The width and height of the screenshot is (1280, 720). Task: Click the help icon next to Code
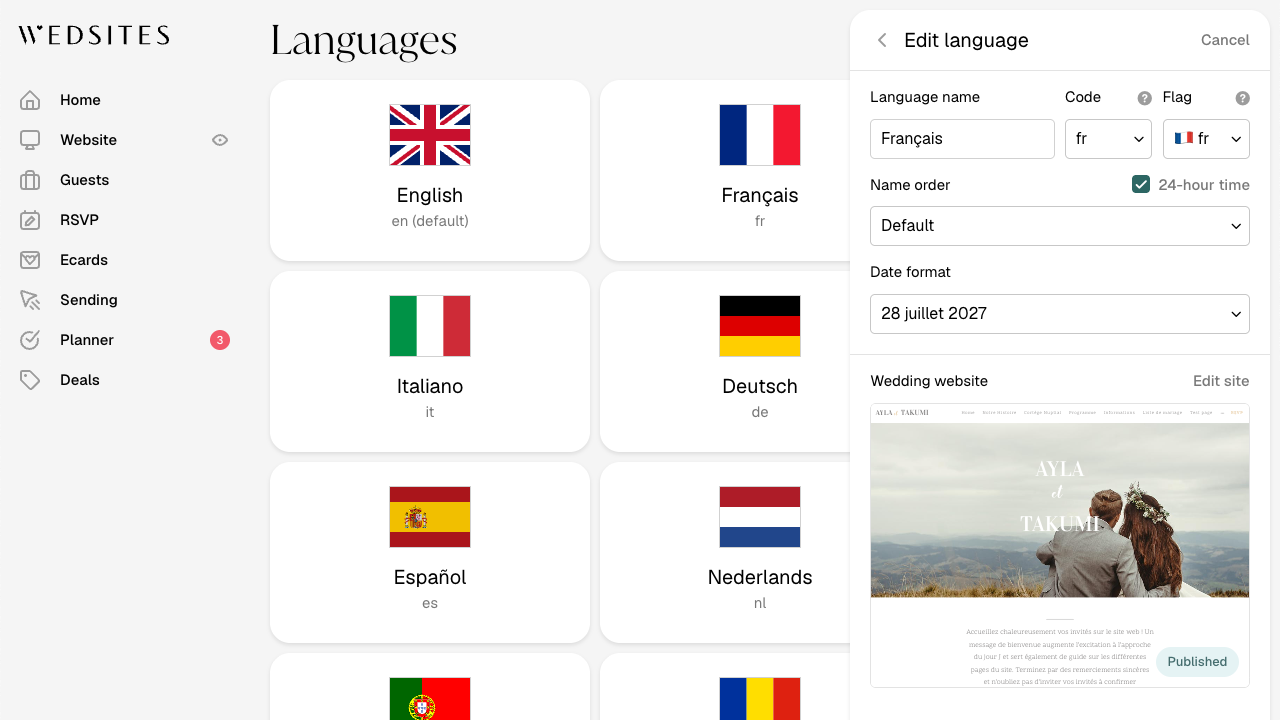[1145, 98]
